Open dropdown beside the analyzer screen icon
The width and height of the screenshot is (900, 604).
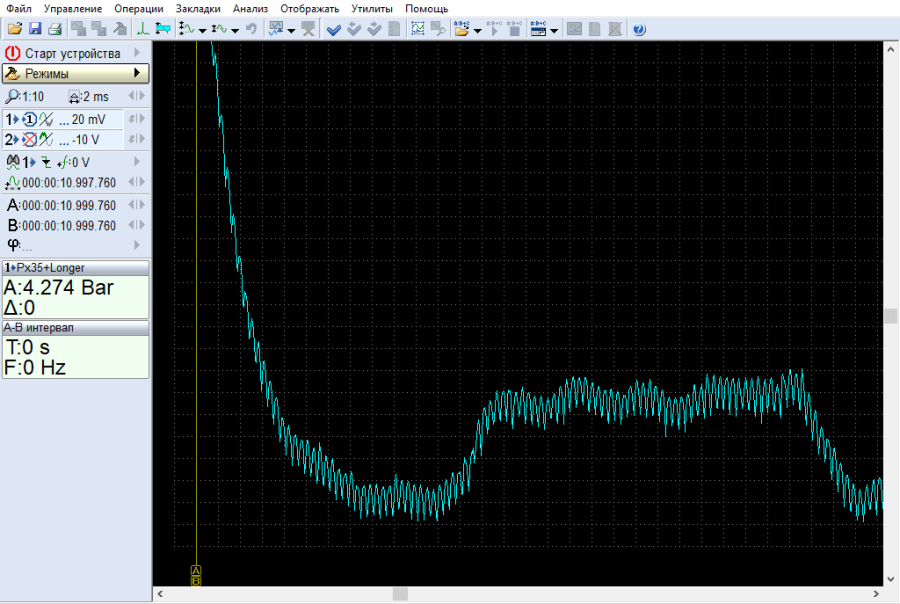coord(291,30)
